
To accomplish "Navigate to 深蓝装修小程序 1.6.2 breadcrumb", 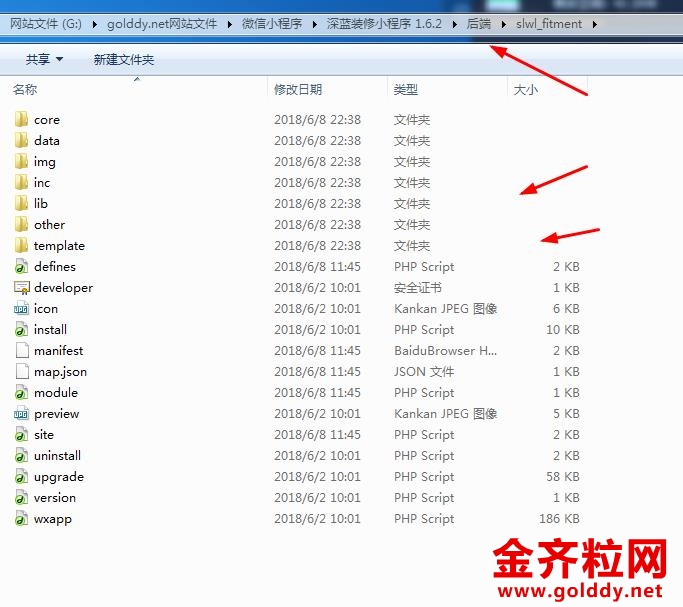I will [384, 24].
